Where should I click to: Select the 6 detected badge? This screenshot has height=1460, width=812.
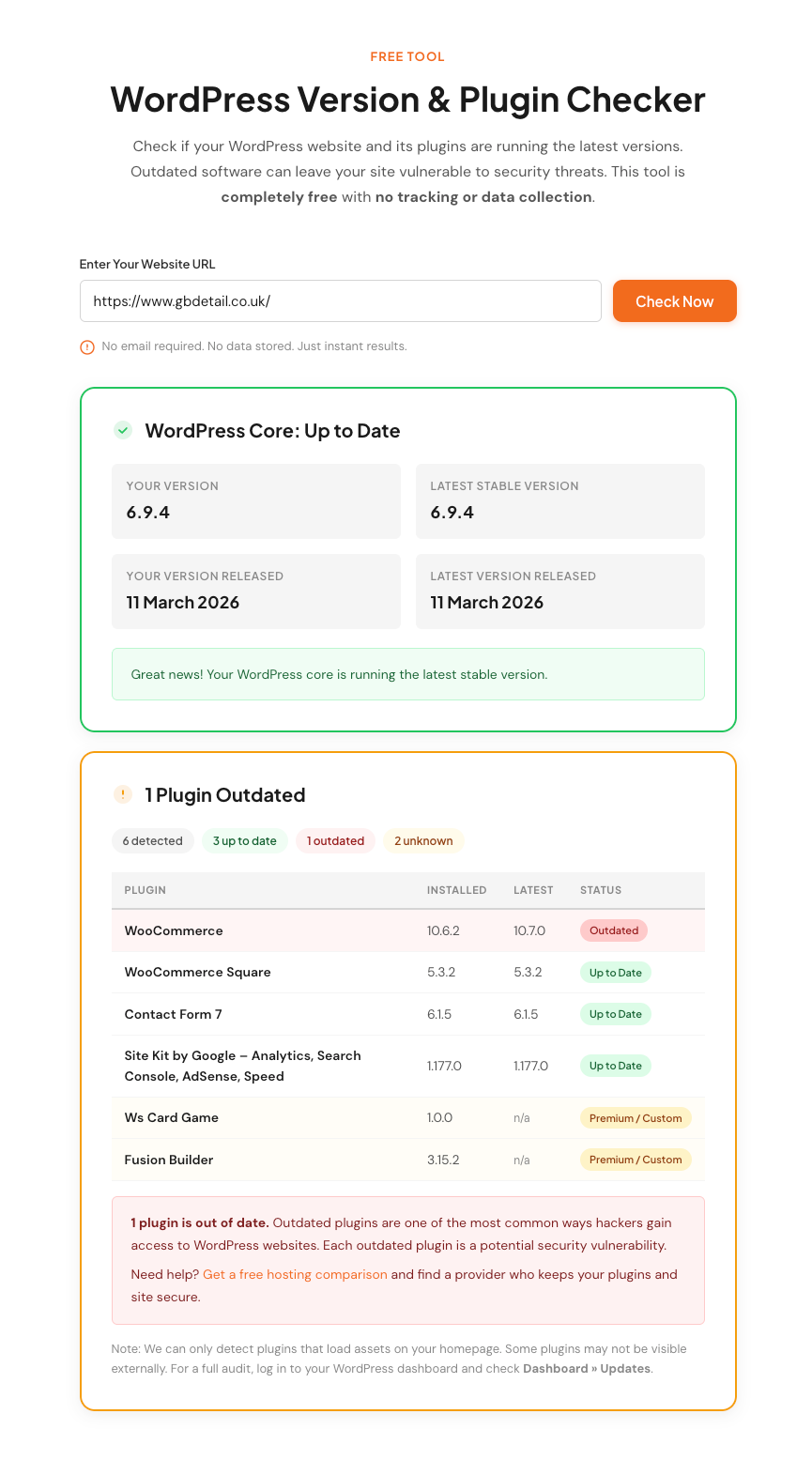[x=153, y=840]
